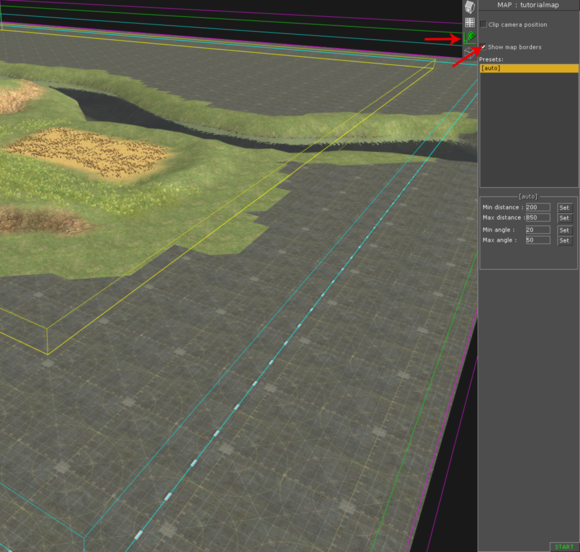Select the grid tool icon

[x=470, y=23]
